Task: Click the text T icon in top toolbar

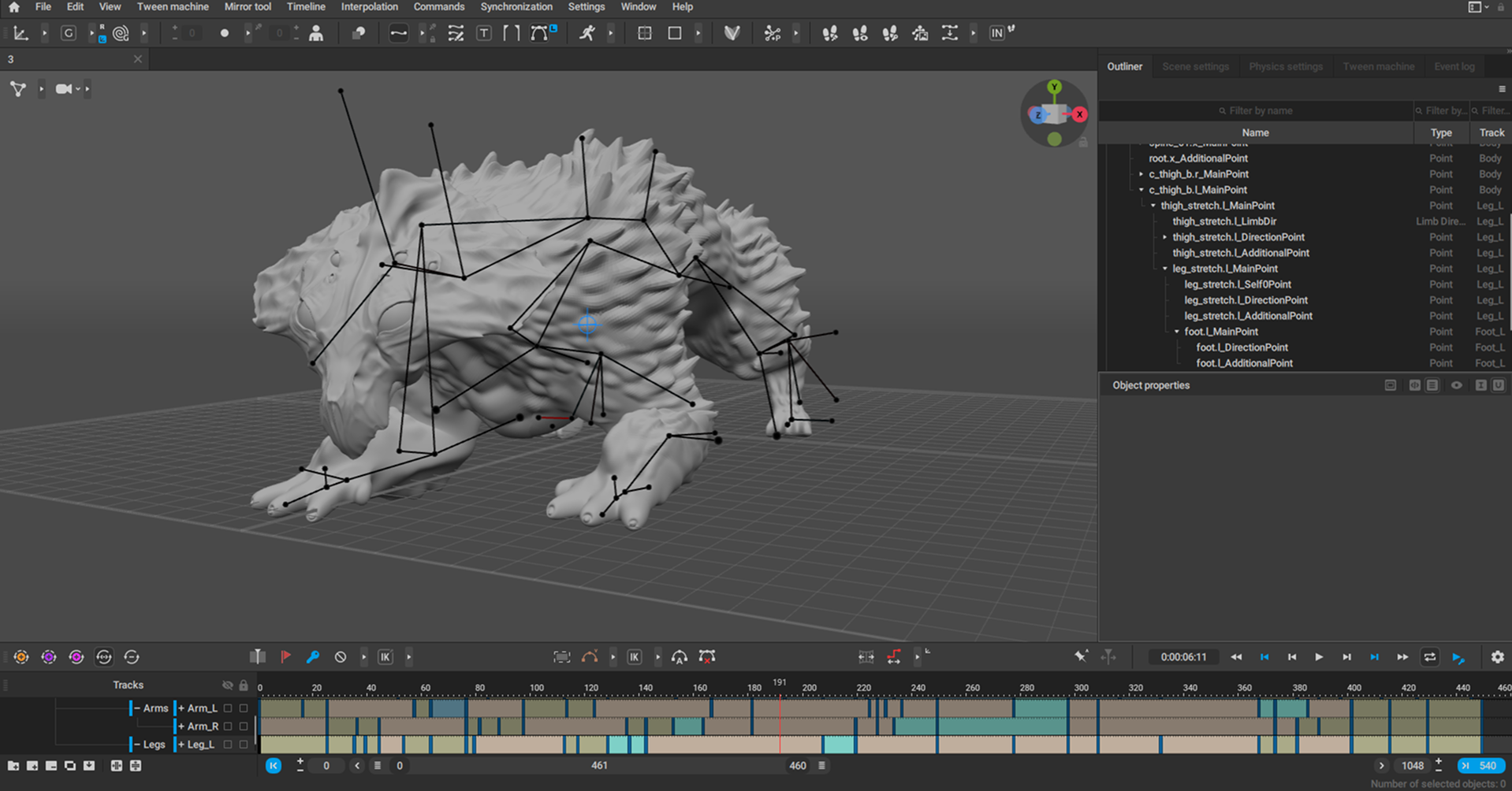Action: pos(484,33)
